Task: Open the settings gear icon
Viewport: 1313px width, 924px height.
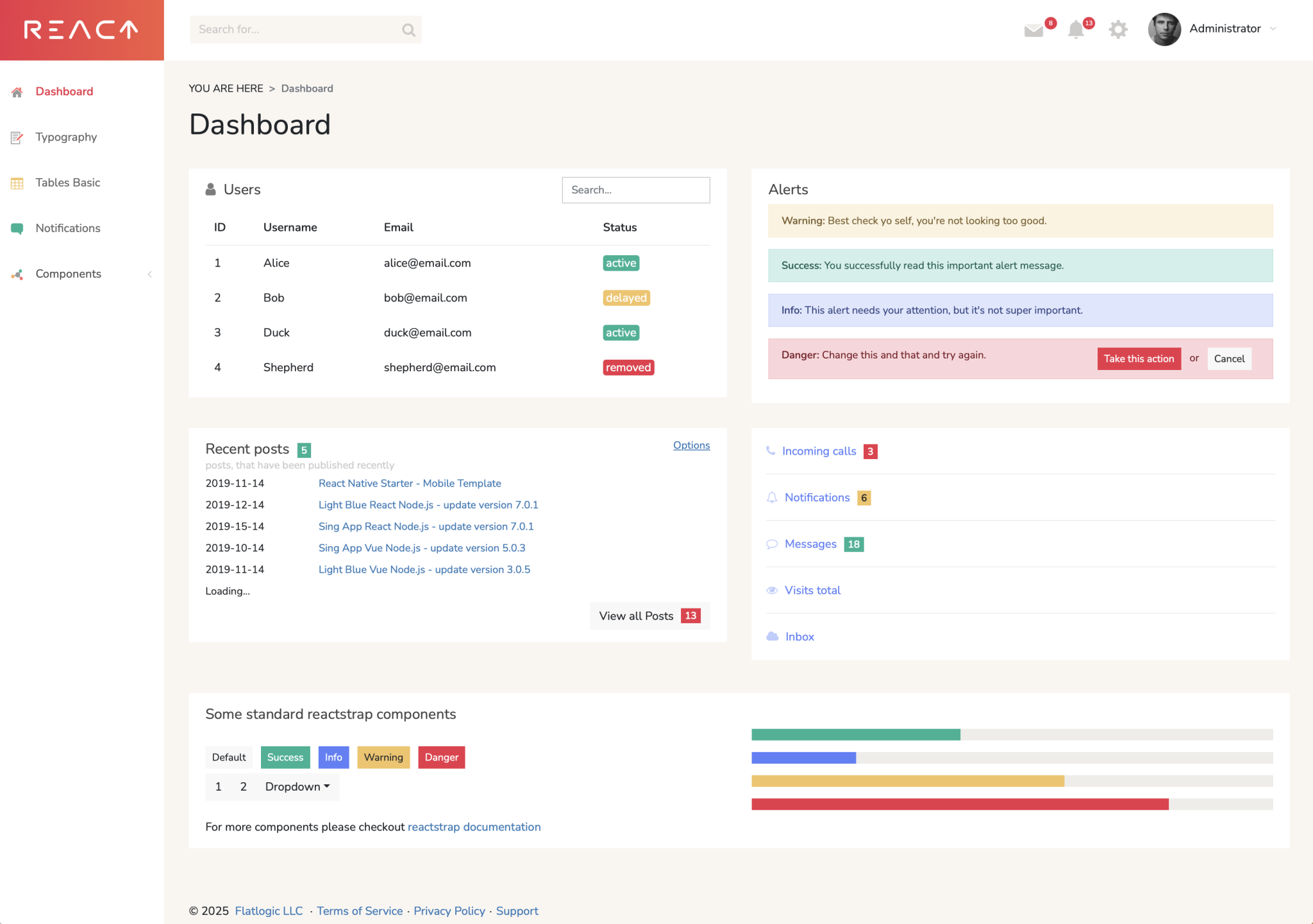Action: pyautogui.click(x=1118, y=29)
